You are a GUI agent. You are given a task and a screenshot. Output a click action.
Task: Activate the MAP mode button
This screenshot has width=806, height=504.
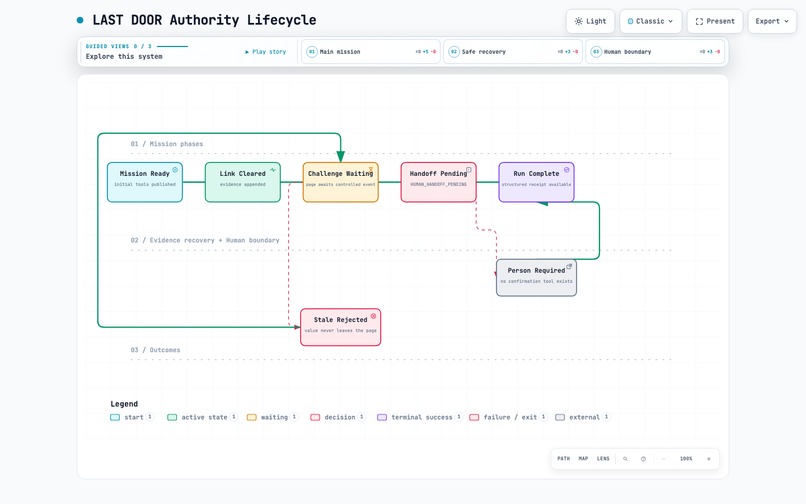(583, 459)
